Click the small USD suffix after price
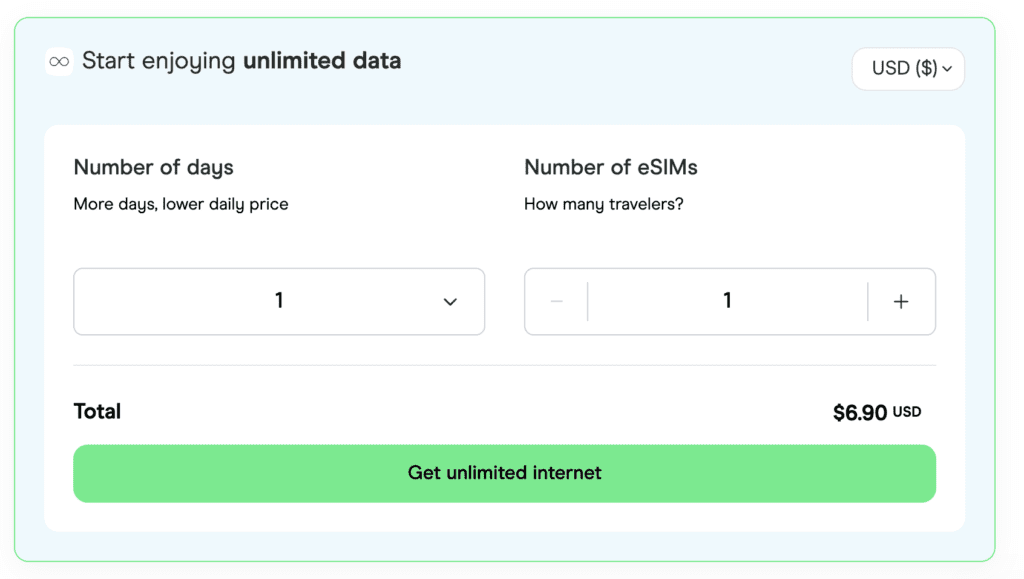Viewport: 1024px width, 579px height. [907, 412]
